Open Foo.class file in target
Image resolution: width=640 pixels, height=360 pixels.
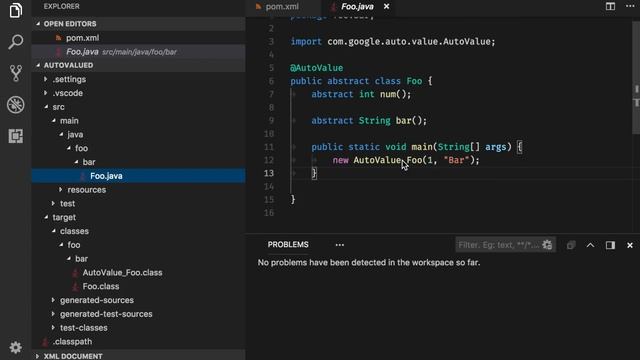[x=139, y=287]
